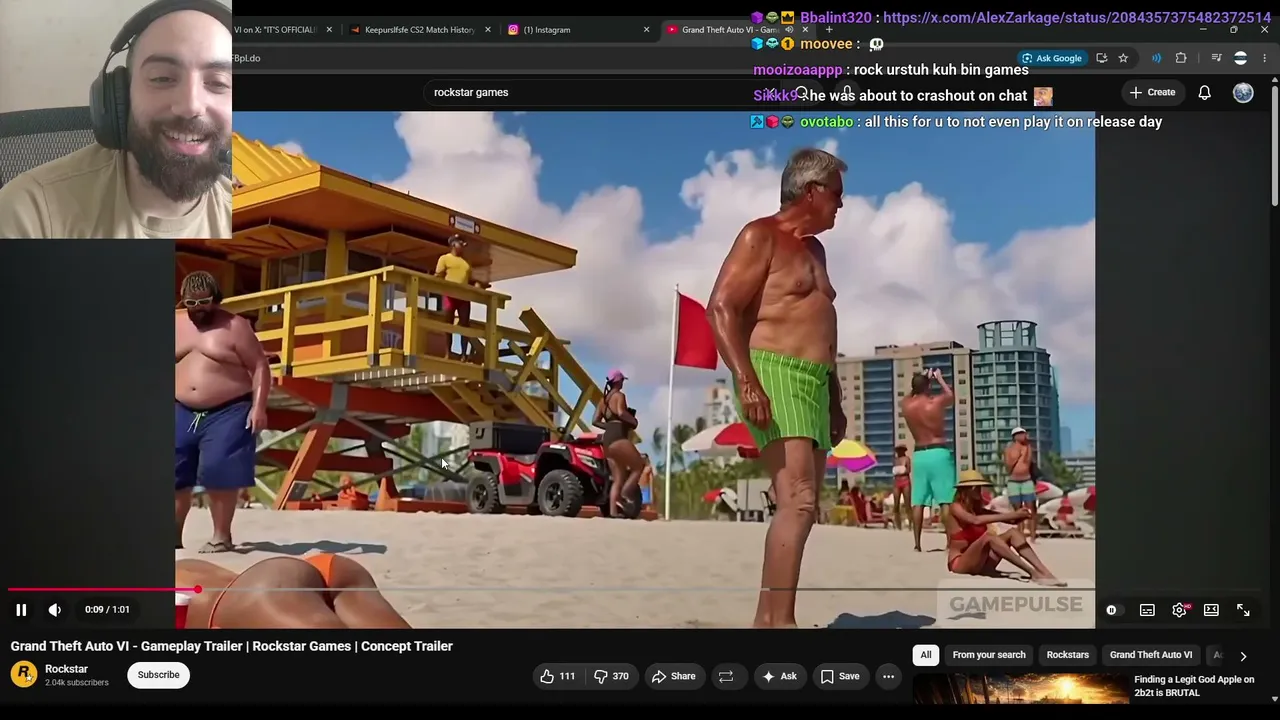
Task: Open YouTube notifications bell
Action: (x=1205, y=92)
